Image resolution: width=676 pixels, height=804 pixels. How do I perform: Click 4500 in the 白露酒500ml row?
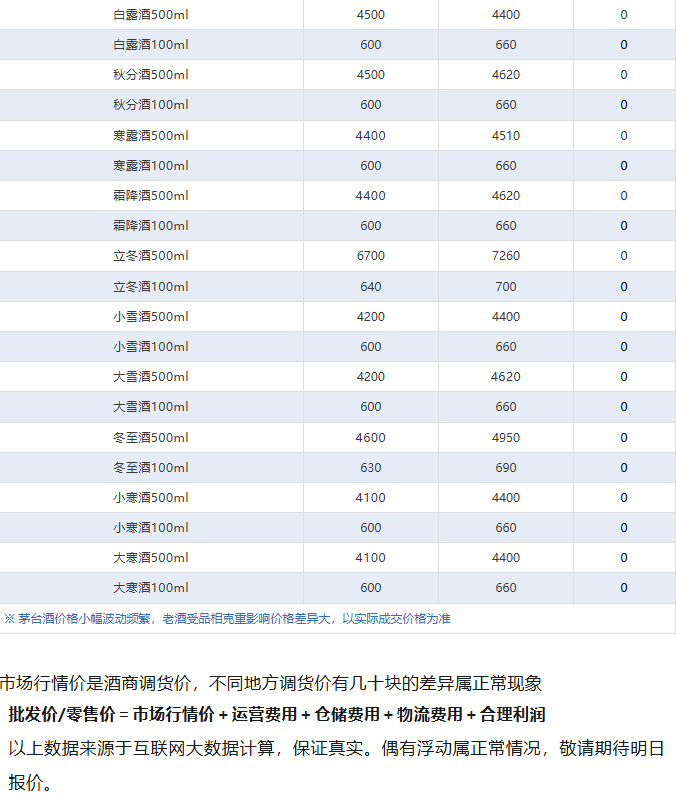(370, 15)
